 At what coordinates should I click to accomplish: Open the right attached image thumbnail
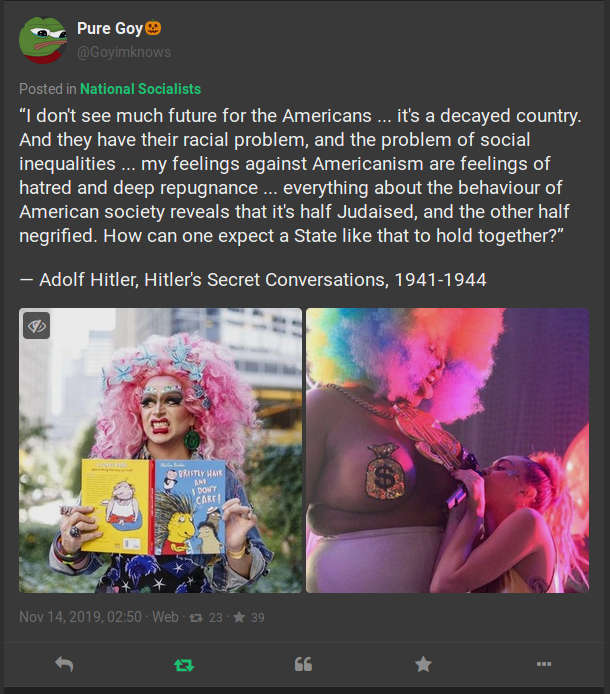click(448, 451)
